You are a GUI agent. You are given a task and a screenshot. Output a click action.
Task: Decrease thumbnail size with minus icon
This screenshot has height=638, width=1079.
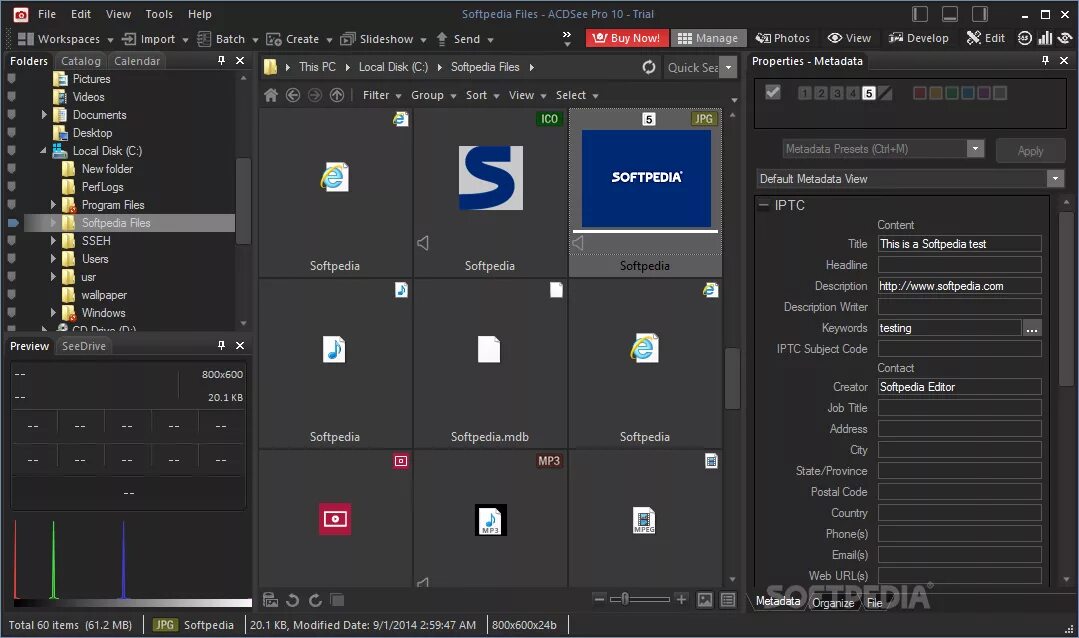(x=599, y=599)
